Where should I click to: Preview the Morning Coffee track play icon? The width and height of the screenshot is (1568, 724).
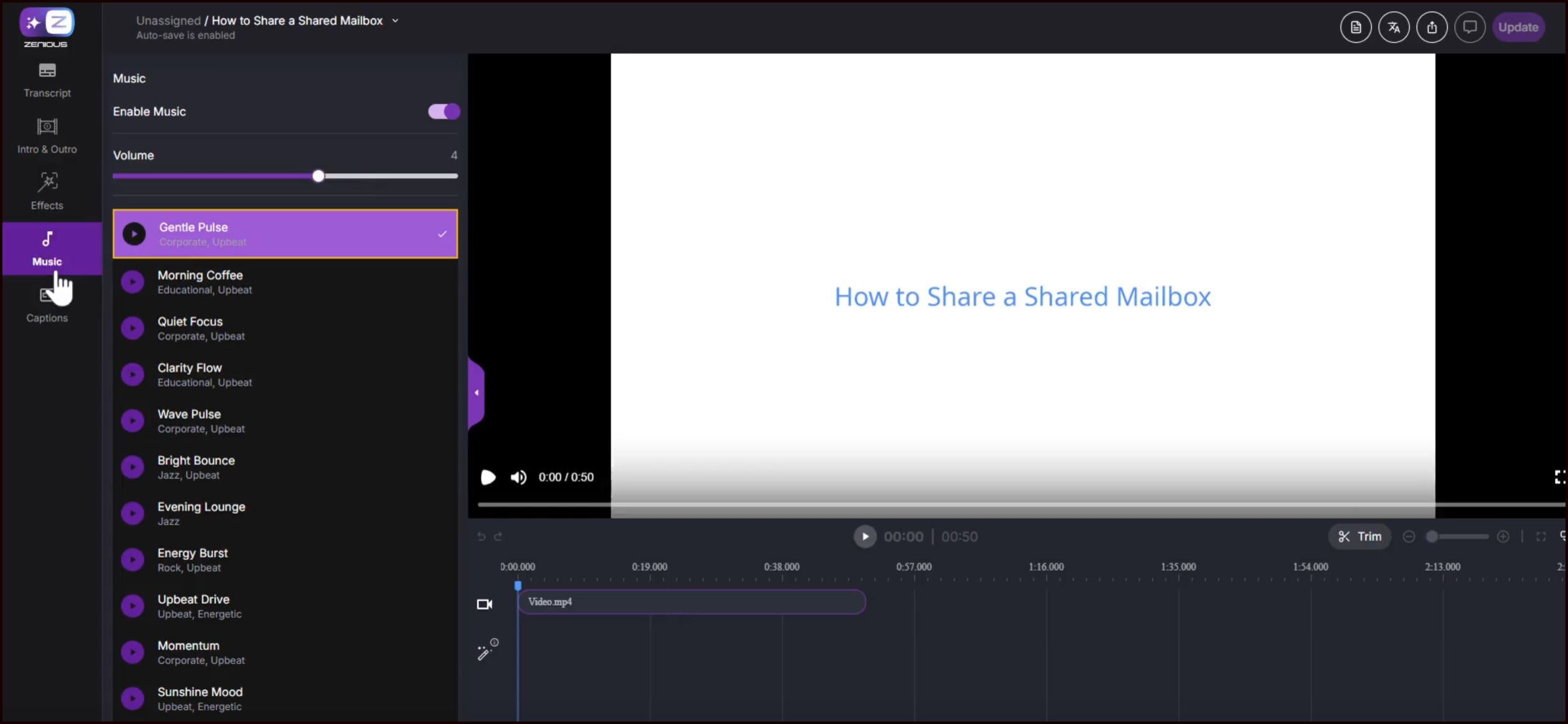[x=133, y=282]
